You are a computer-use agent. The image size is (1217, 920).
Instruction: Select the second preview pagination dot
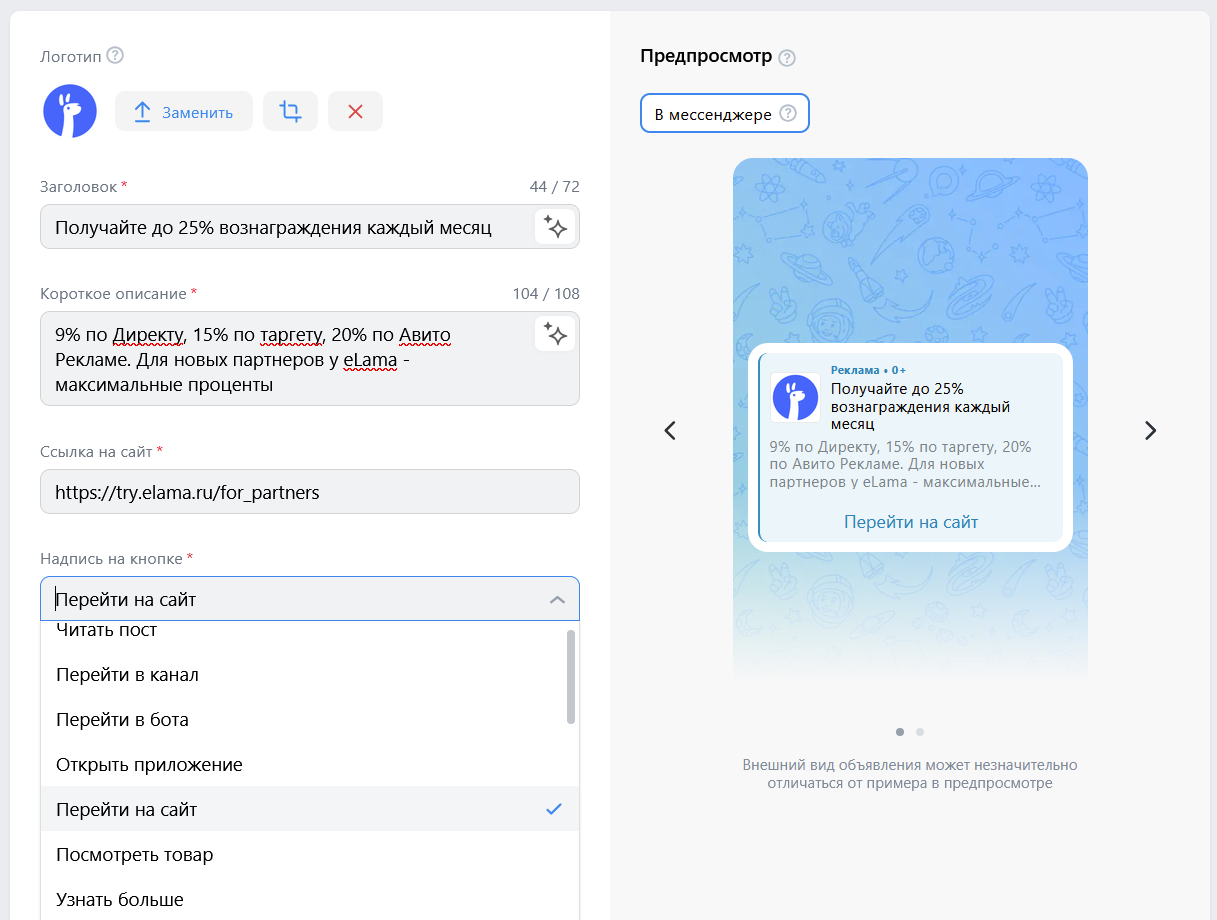coord(920,731)
